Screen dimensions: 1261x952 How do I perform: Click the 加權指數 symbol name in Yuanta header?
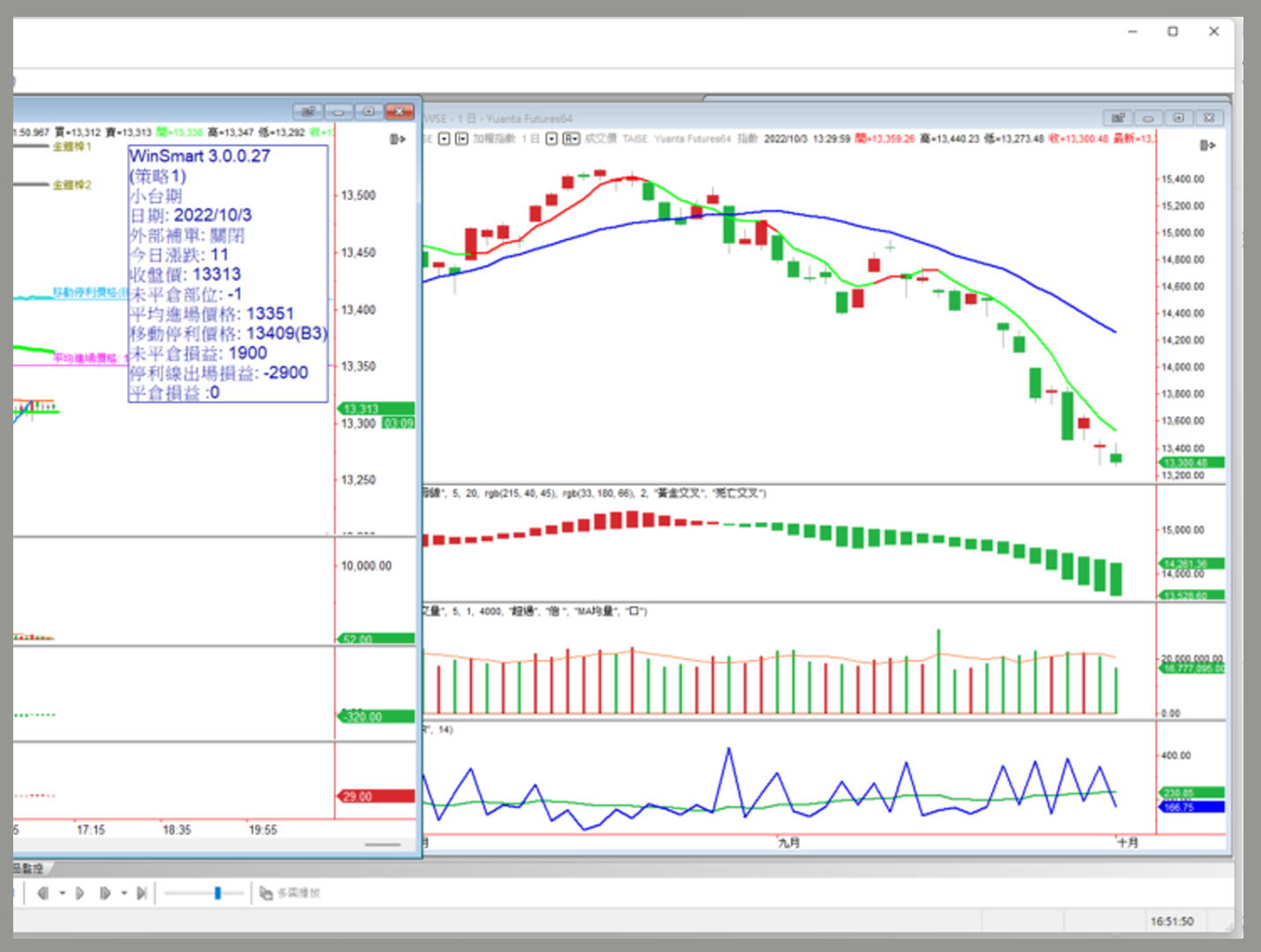click(x=494, y=138)
